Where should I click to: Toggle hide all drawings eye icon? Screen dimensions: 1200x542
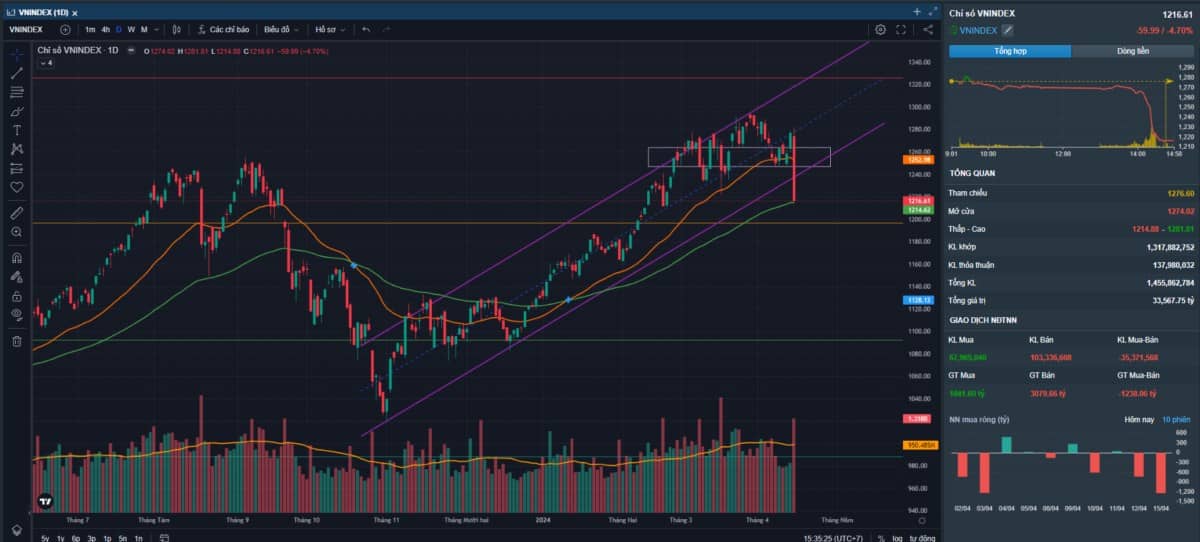(17, 315)
